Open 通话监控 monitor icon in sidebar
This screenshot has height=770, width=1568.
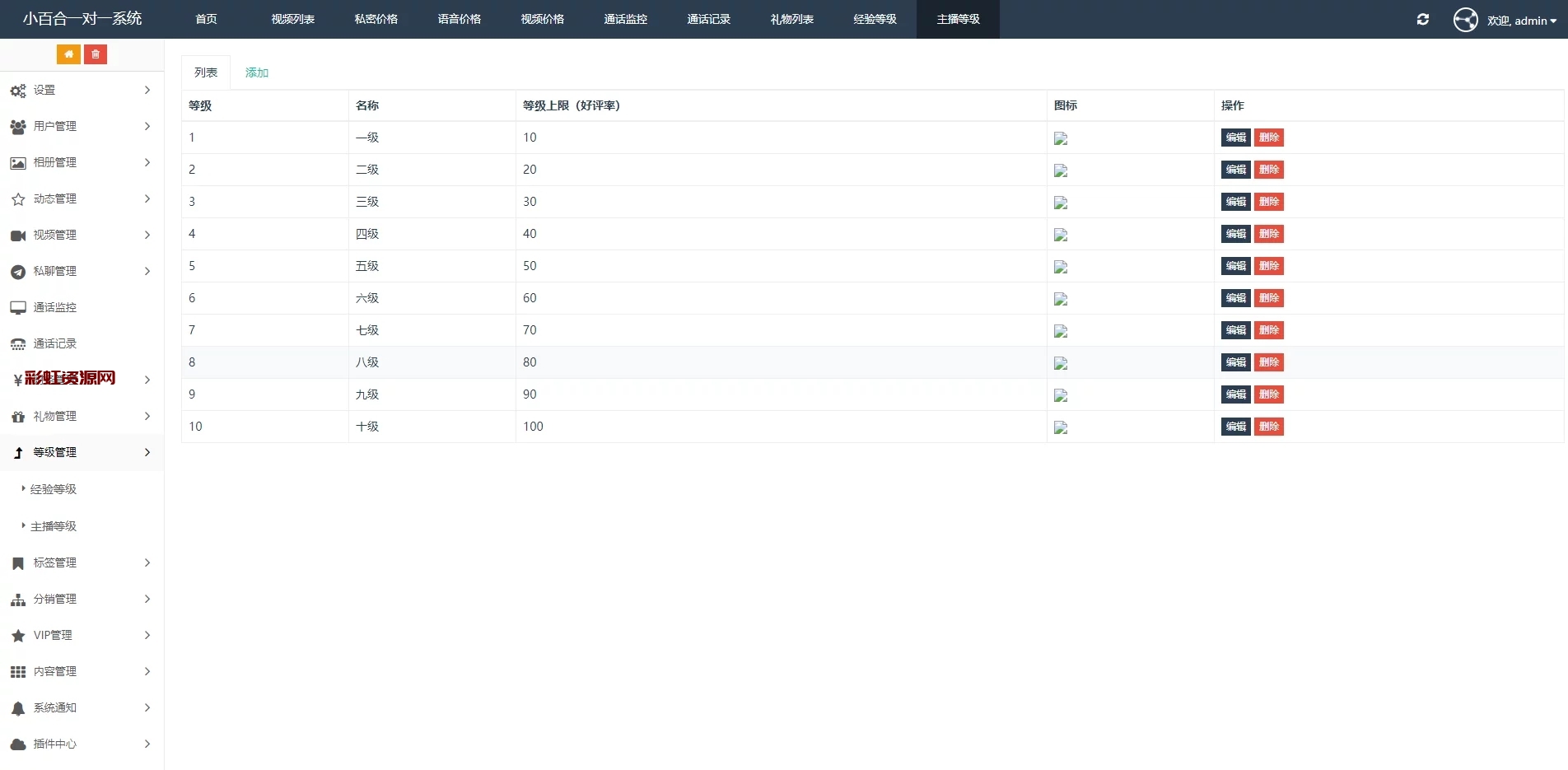18,308
